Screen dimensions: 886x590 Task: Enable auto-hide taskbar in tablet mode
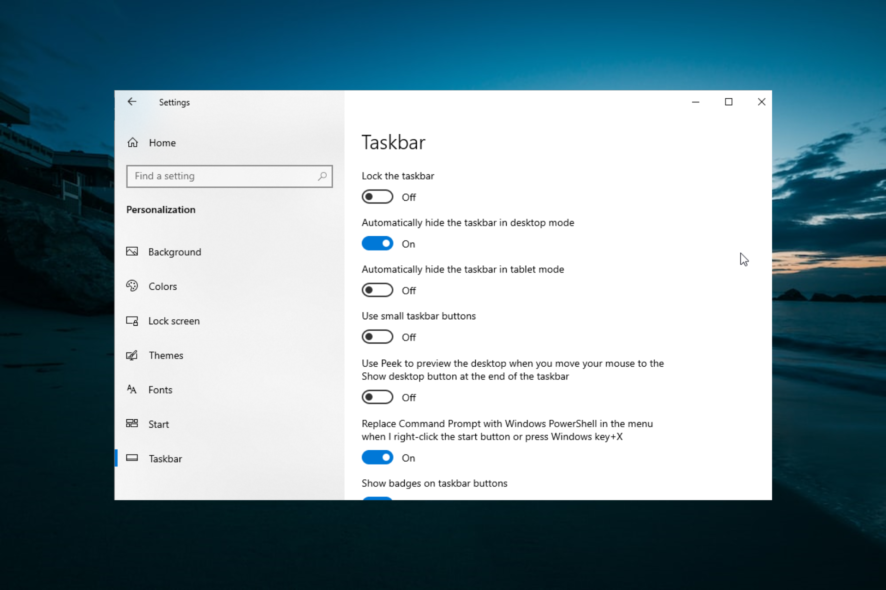pyautogui.click(x=377, y=290)
